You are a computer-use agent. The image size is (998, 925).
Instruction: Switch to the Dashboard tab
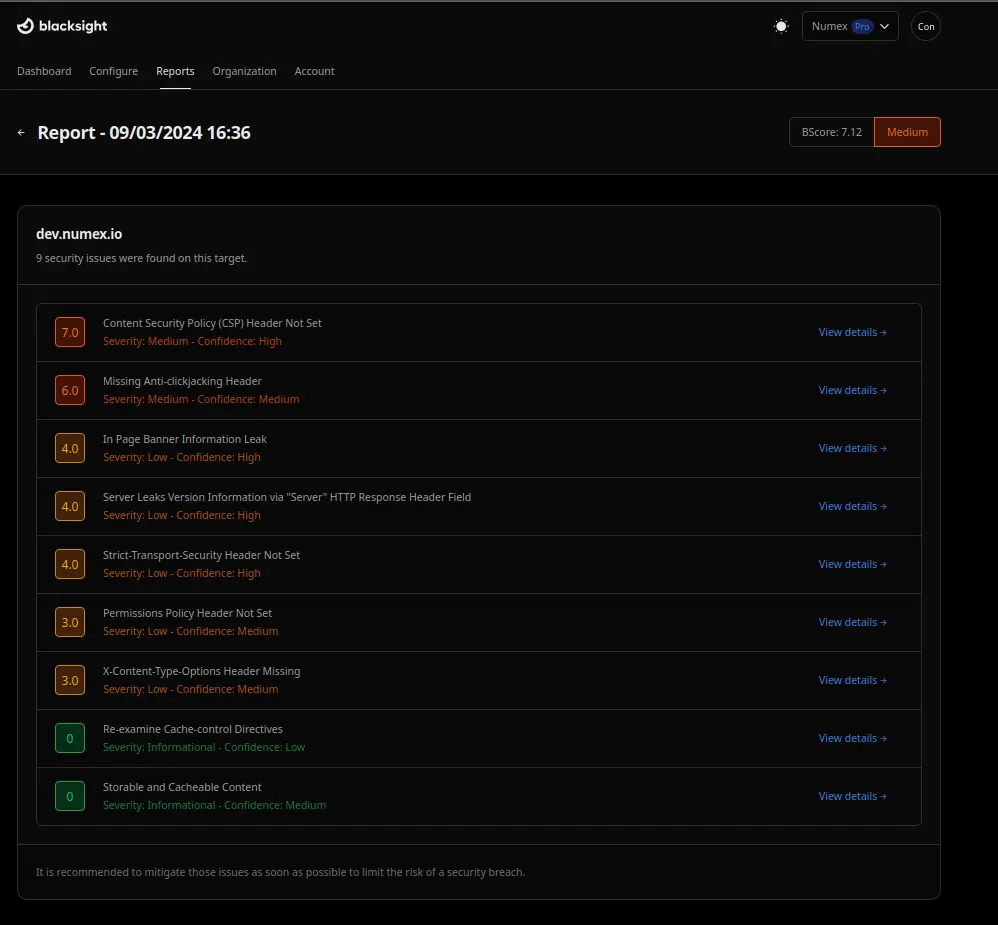[44, 71]
